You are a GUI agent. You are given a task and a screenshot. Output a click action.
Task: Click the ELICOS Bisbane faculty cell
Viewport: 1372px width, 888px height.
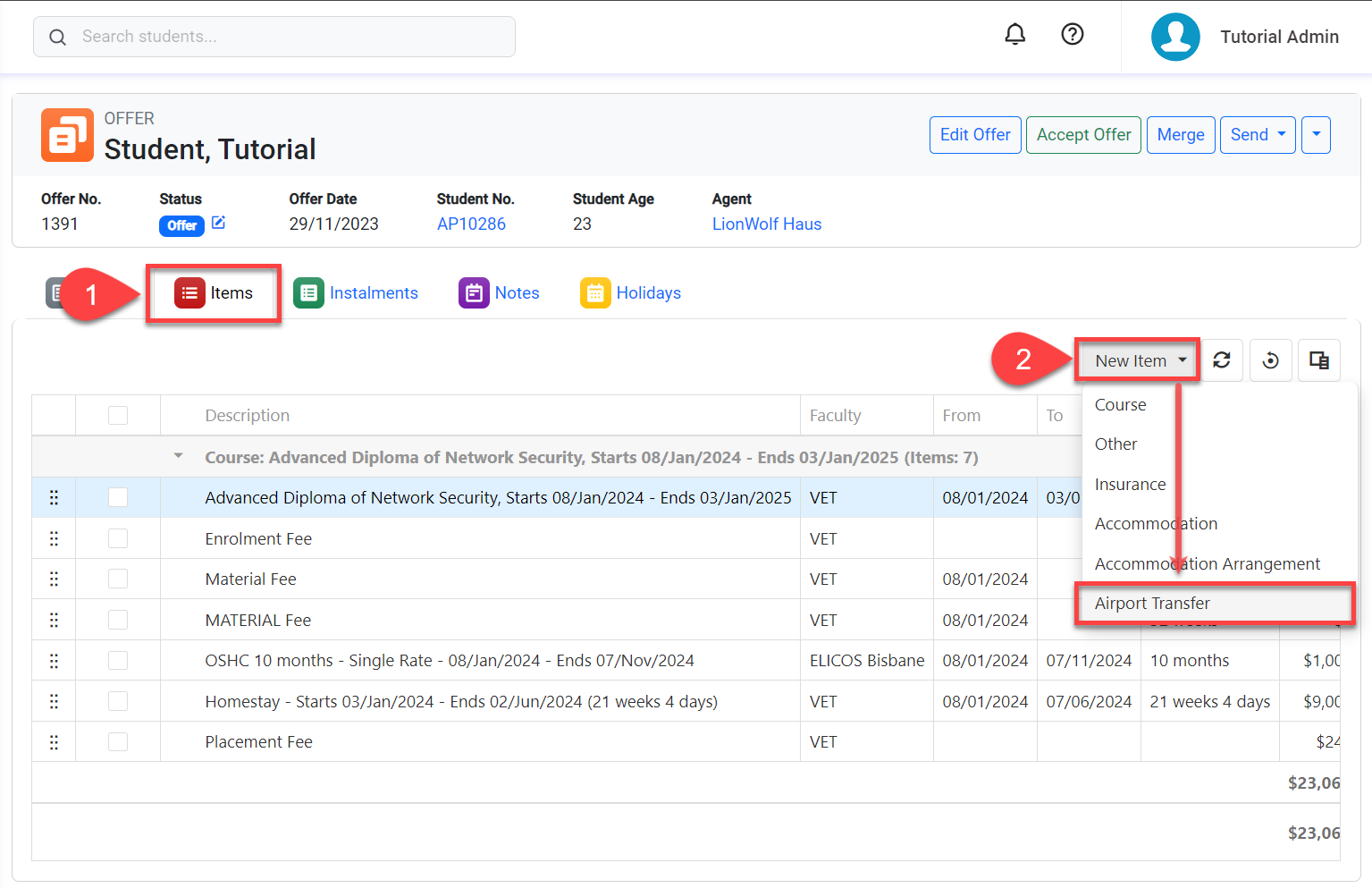click(x=867, y=660)
